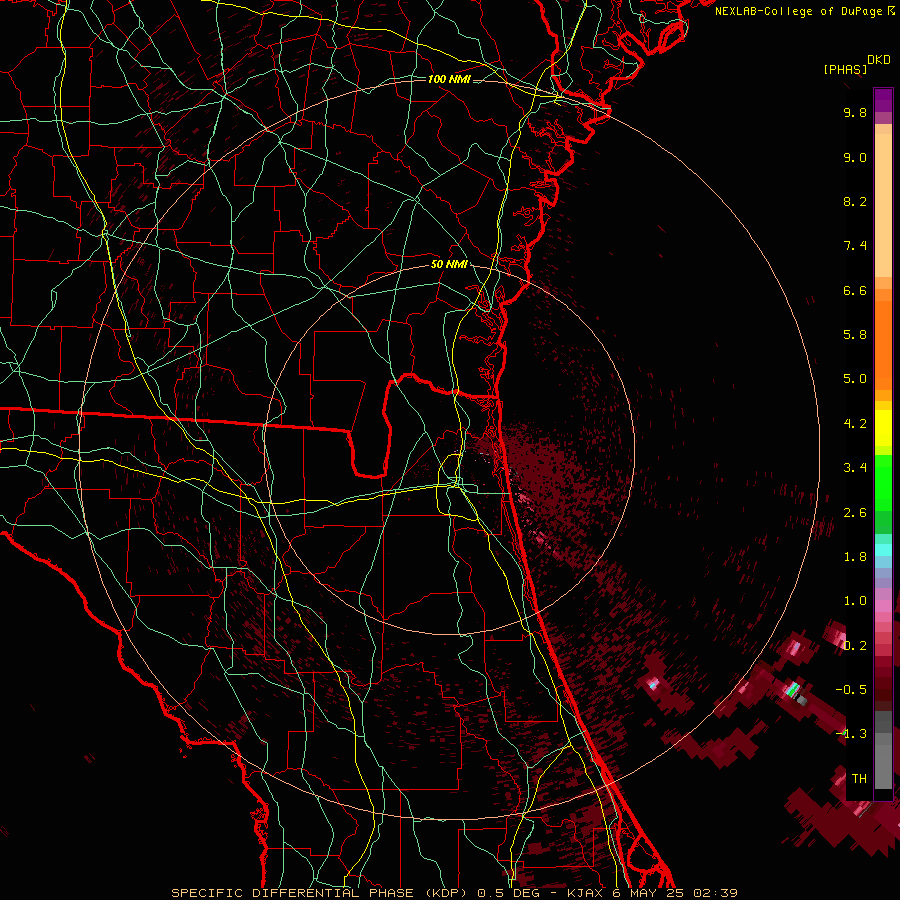
Task: Click the 5.8 scale value
Action: (855, 335)
